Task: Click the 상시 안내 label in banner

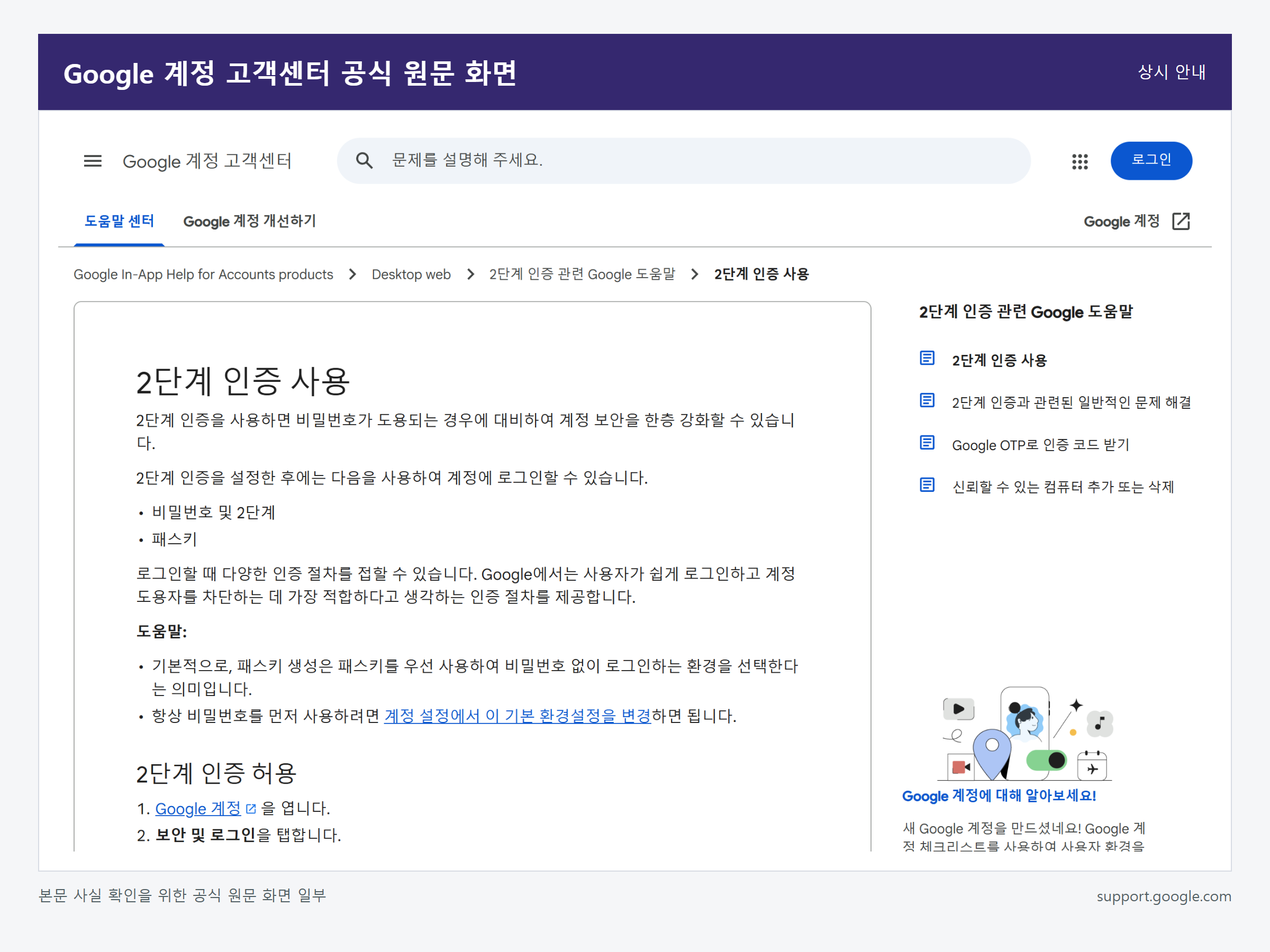Action: coord(1171,72)
